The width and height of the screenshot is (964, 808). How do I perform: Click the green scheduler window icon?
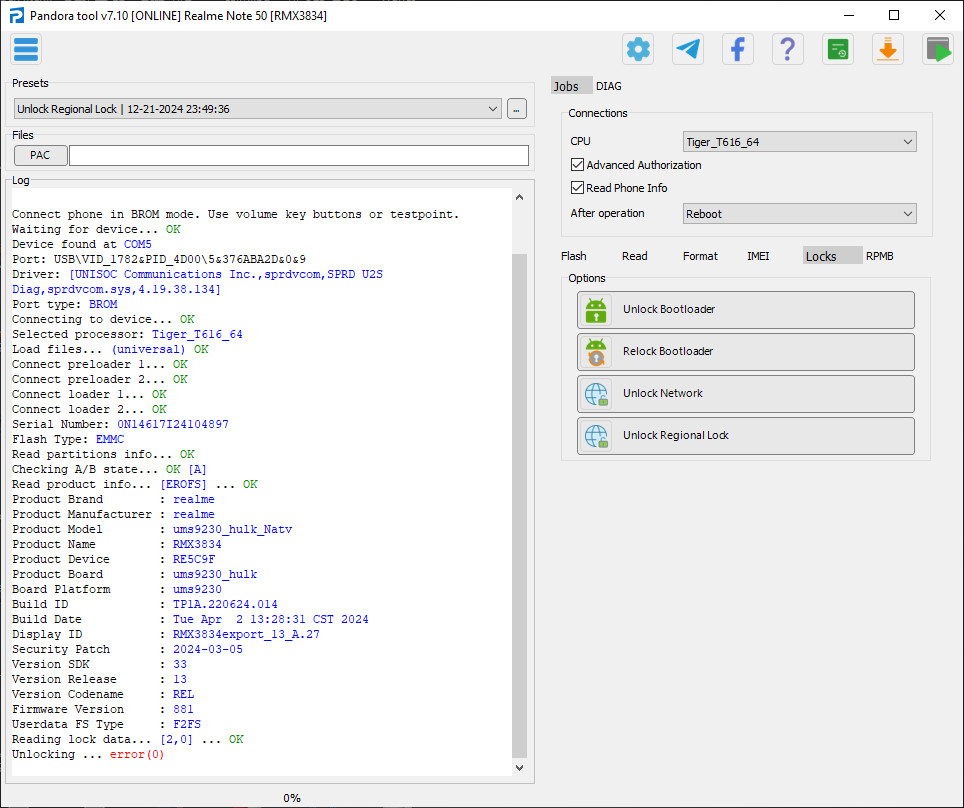click(838, 49)
